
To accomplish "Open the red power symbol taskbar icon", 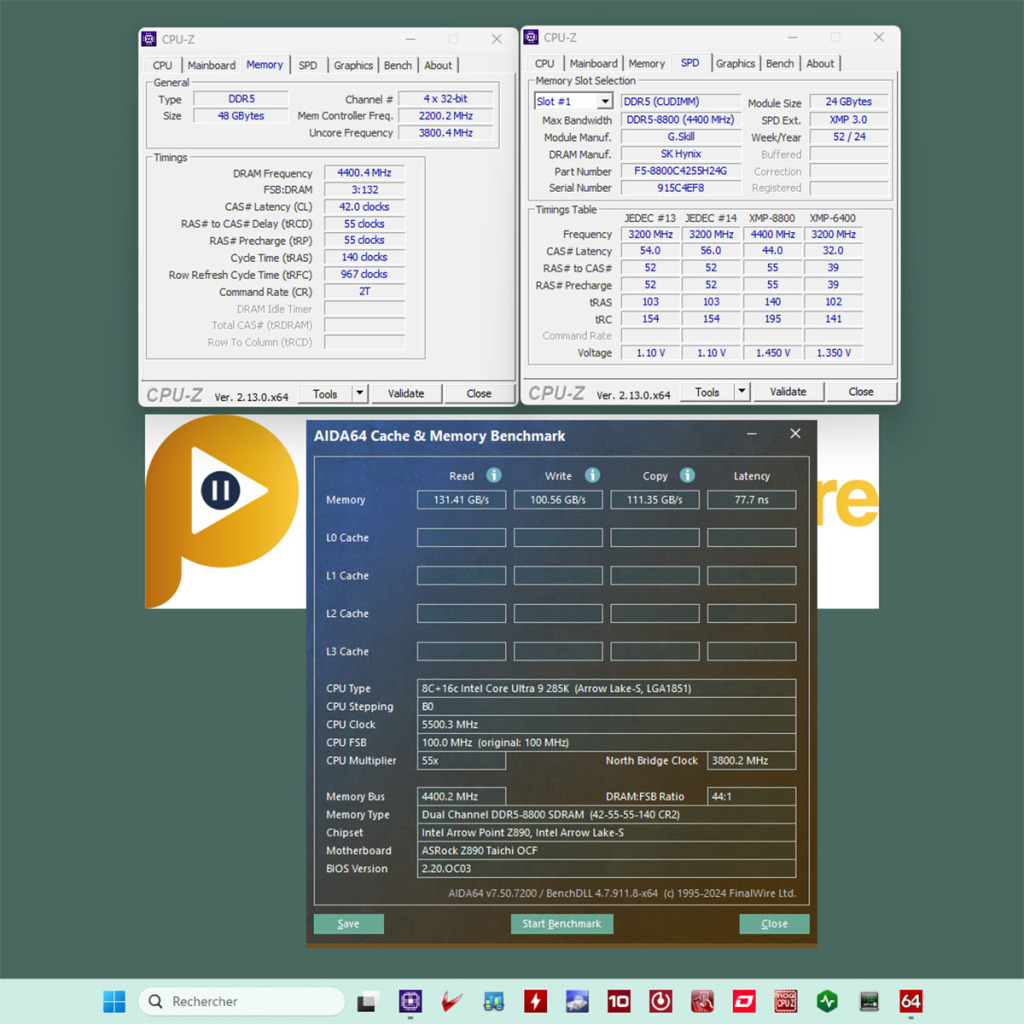I will (661, 1001).
